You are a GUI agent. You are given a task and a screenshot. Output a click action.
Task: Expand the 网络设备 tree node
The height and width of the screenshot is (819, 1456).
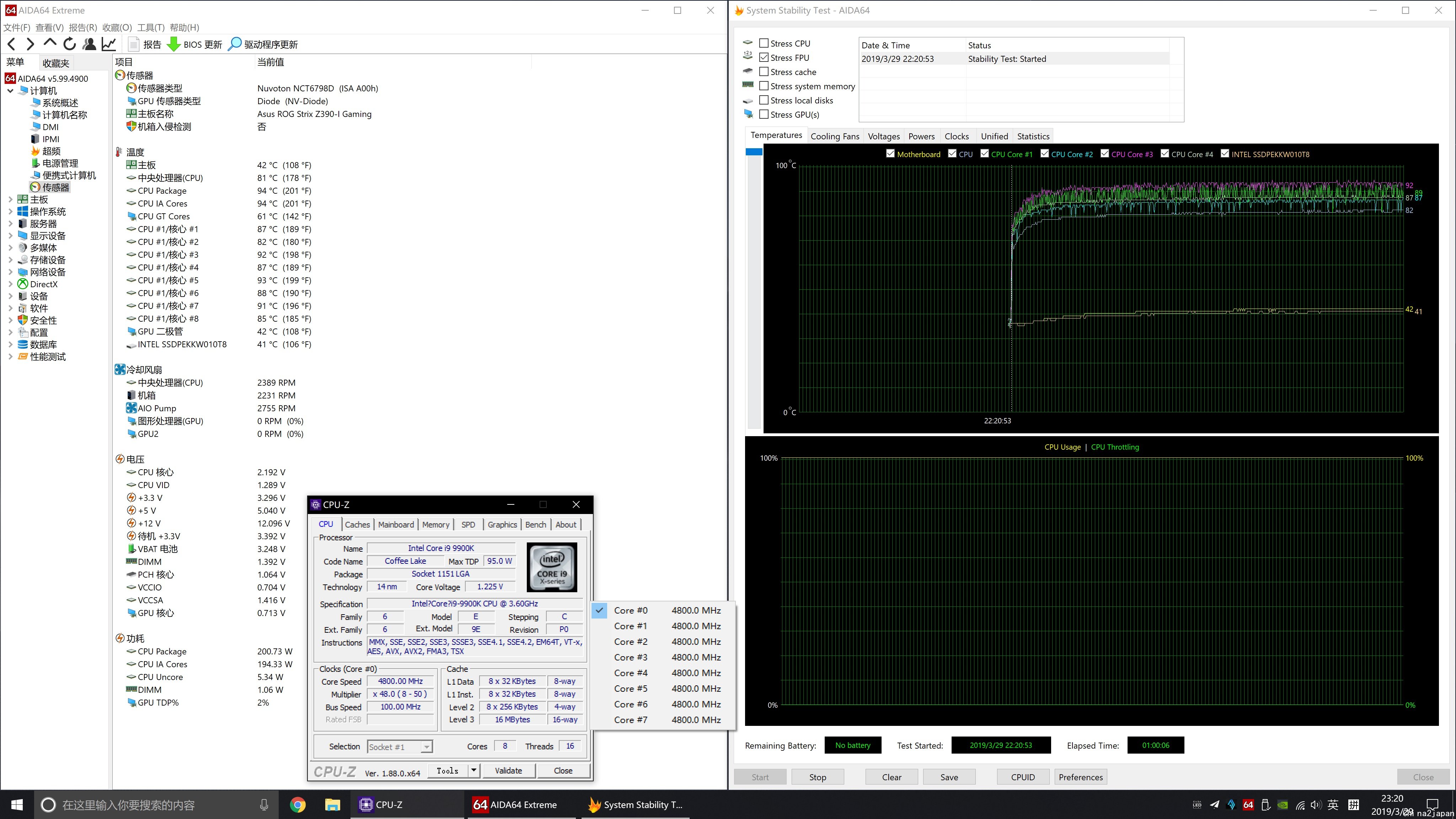pos(10,272)
